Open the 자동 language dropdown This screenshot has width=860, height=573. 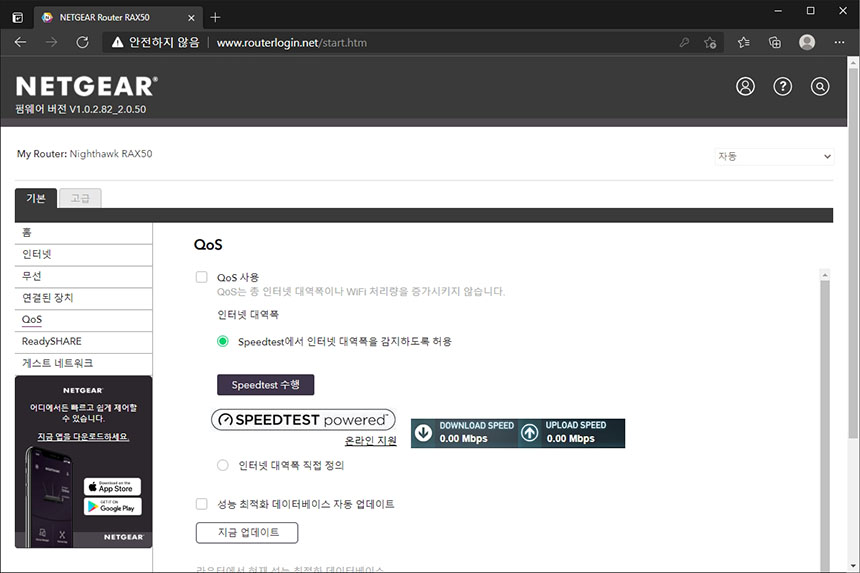click(774, 156)
